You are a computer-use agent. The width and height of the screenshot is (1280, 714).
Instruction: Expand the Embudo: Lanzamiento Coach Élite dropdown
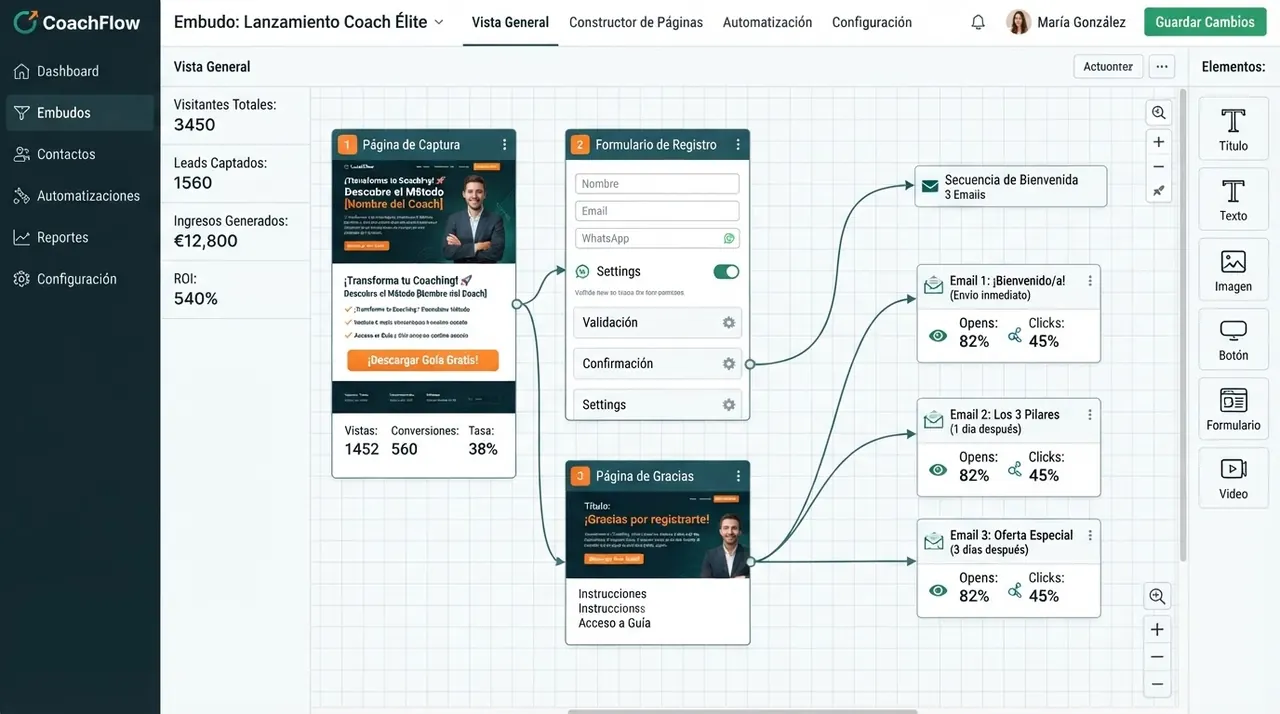click(438, 22)
